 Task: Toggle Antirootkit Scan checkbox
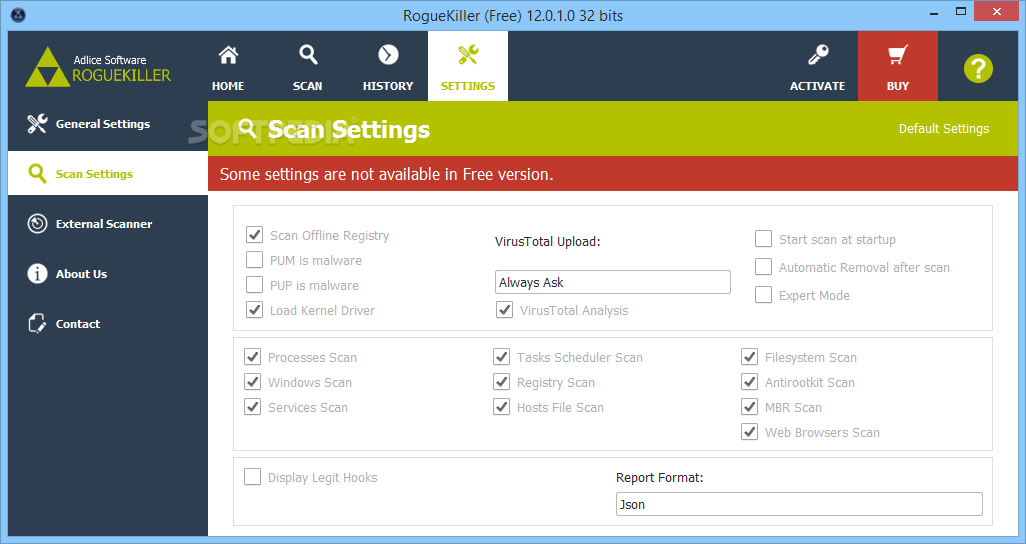(x=750, y=382)
